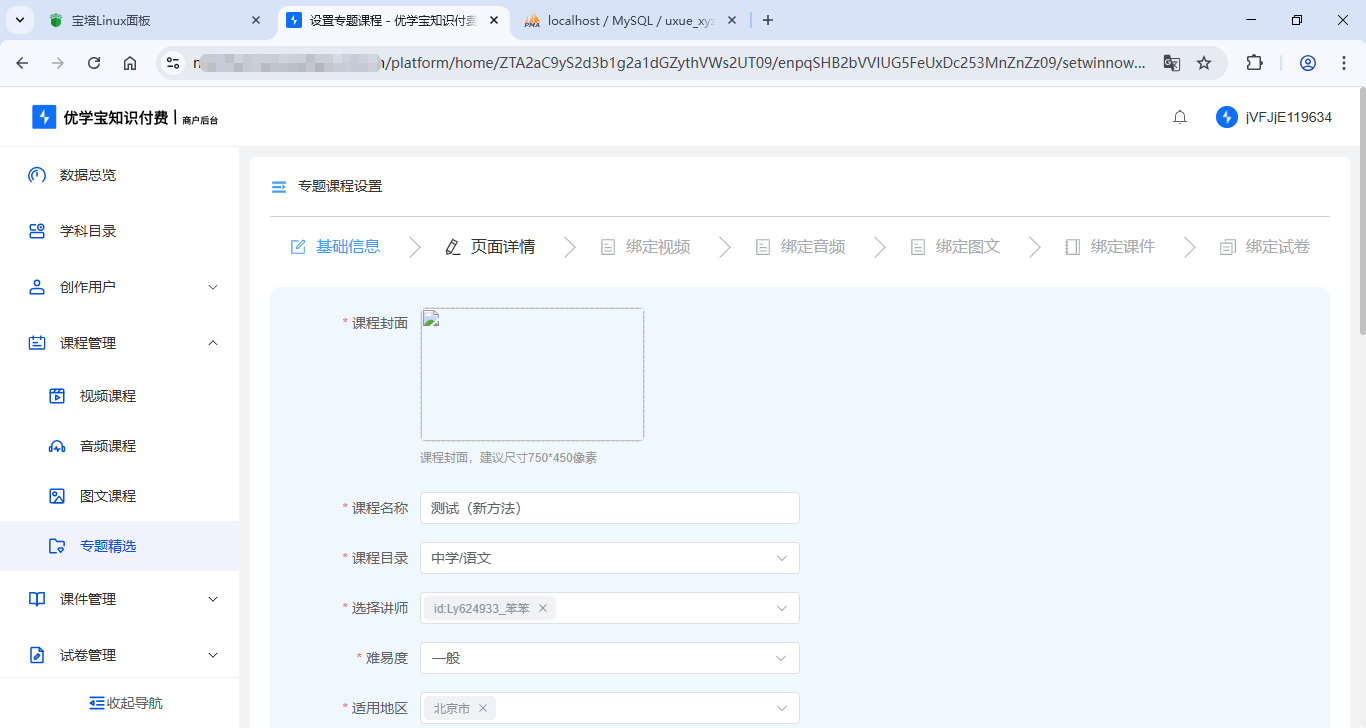Switch to the 绑定视频 step tab

(x=657, y=246)
